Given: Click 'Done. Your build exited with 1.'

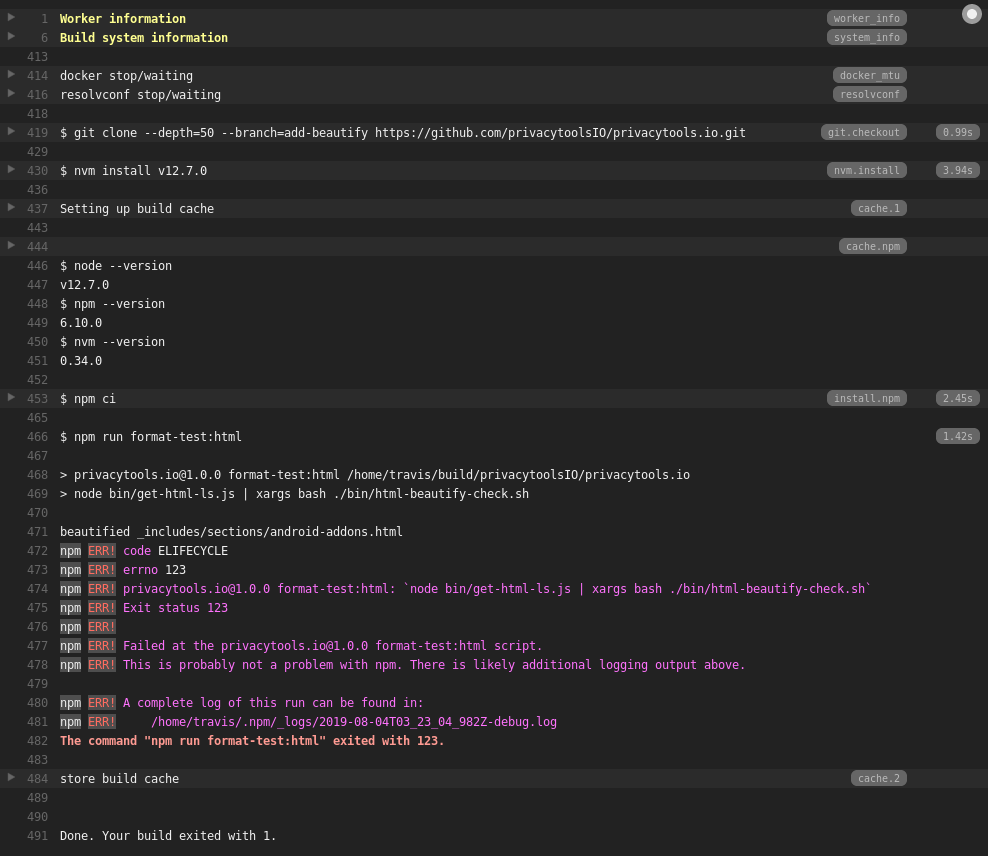Looking at the screenshot, I should pos(168,836).
